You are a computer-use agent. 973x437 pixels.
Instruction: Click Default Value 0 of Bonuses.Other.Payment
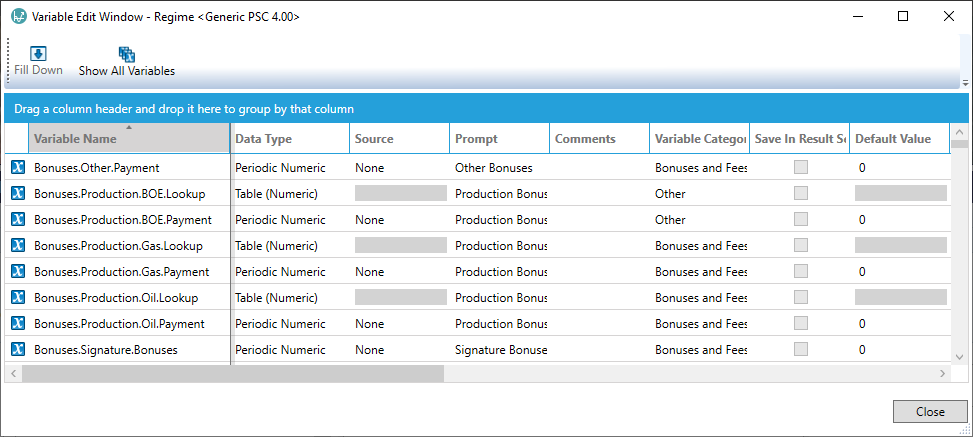coord(899,168)
